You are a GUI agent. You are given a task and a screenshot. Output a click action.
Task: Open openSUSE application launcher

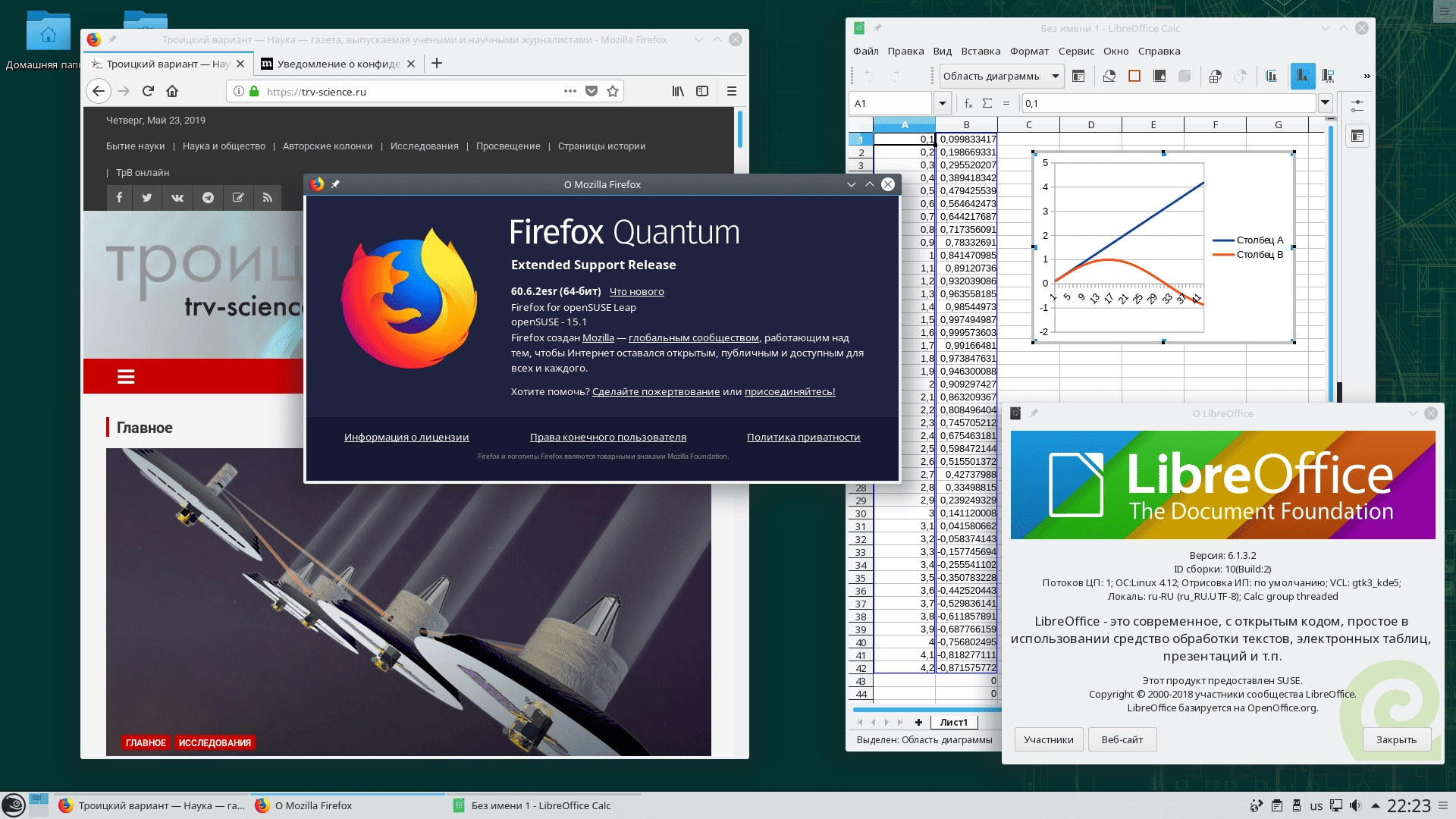pyautogui.click(x=14, y=805)
